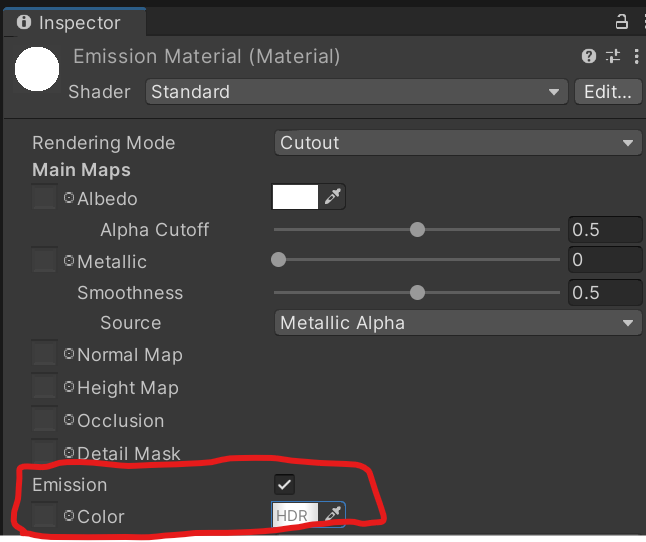Viewport: 646px width, 542px height.
Task: Click the Albedo color eyedropper
Action: [332, 197]
